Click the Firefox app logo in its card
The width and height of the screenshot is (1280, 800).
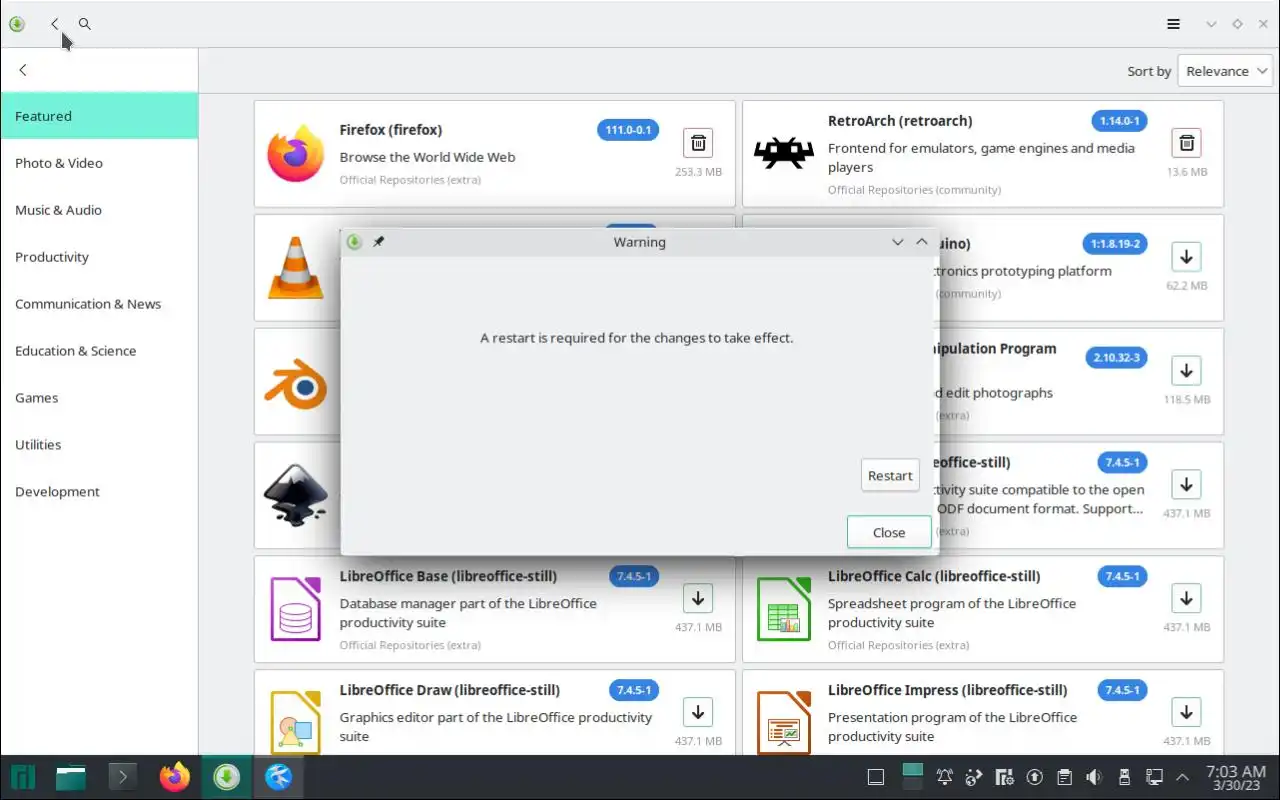click(295, 154)
